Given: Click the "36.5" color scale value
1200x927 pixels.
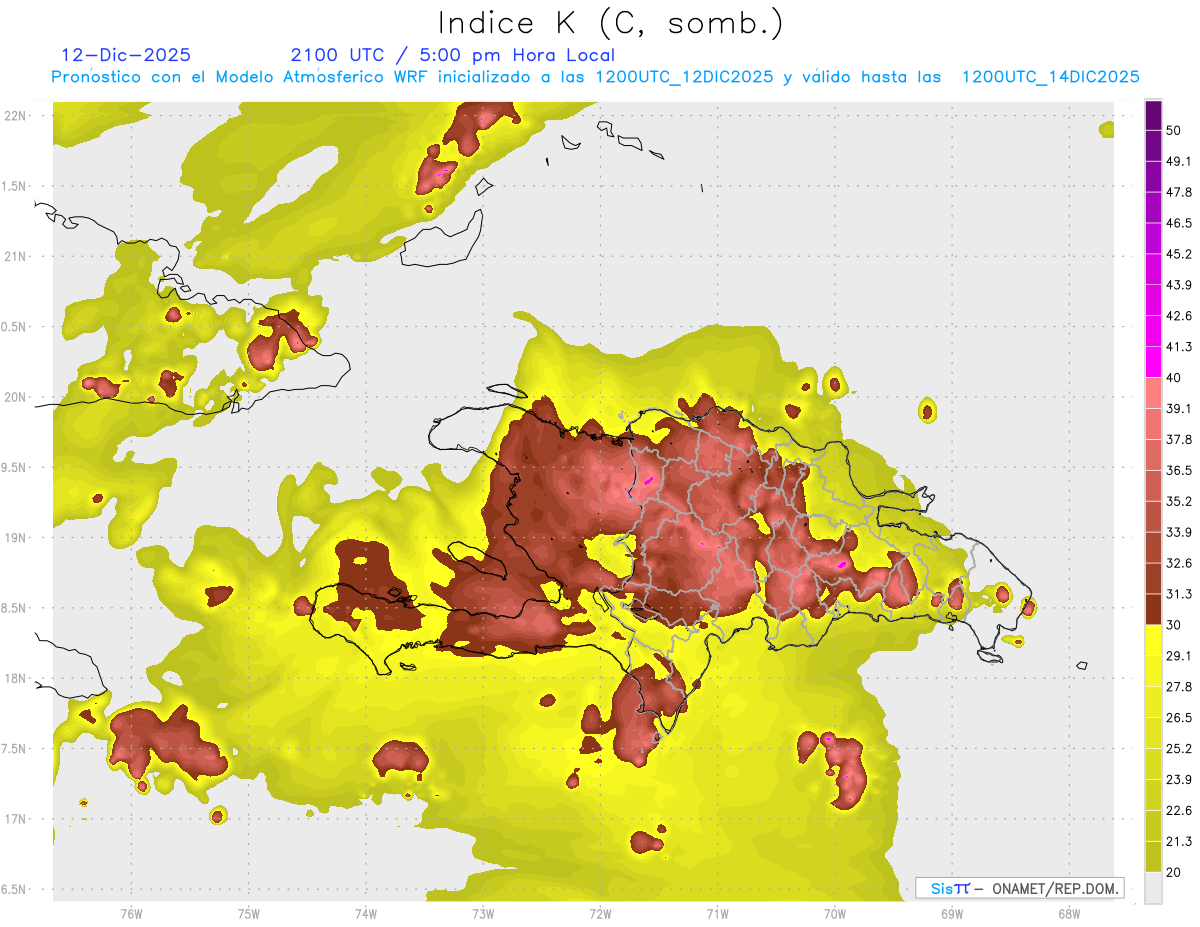Looking at the screenshot, I should (1179, 470).
